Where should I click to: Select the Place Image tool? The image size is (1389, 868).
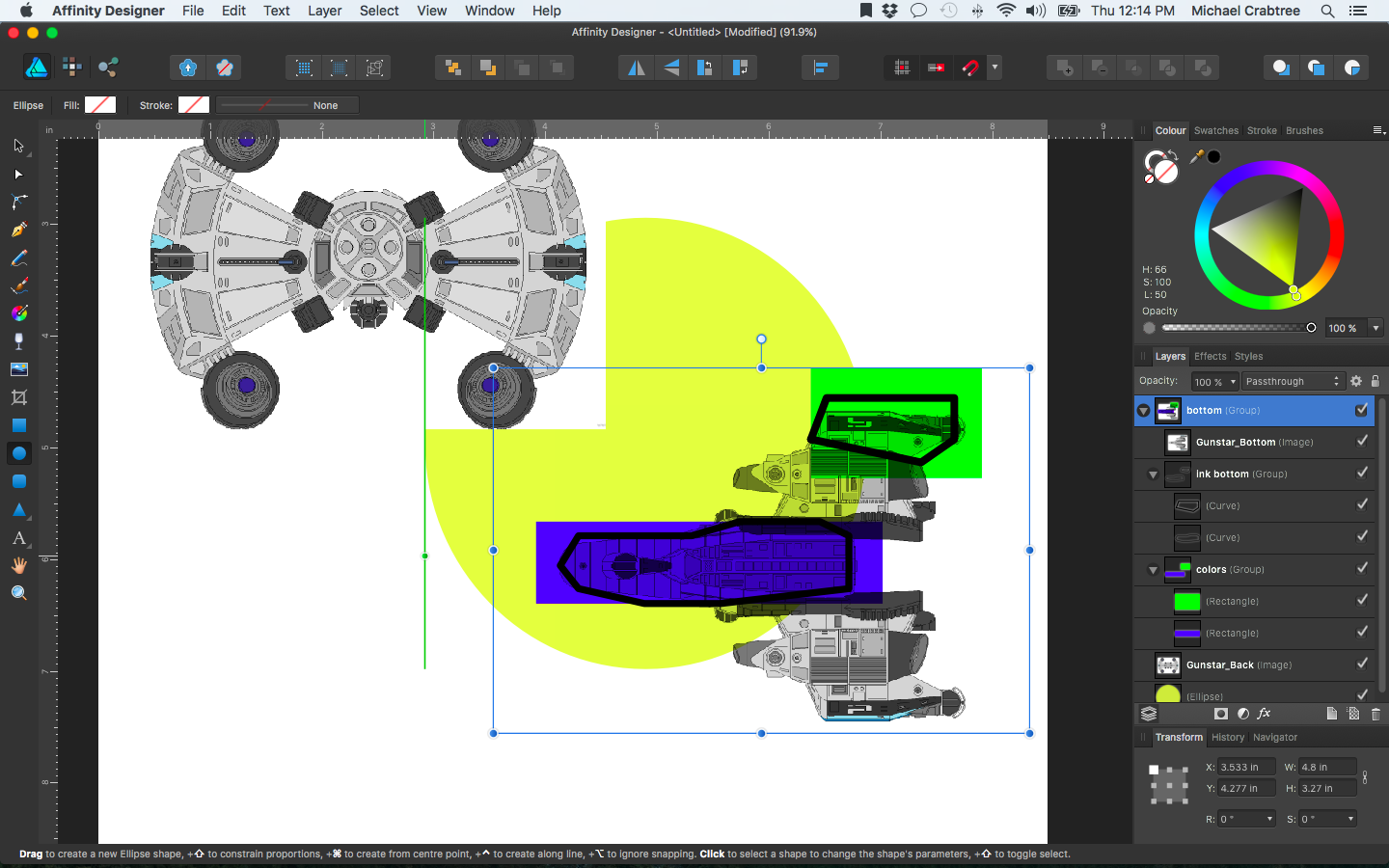[x=18, y=369]
